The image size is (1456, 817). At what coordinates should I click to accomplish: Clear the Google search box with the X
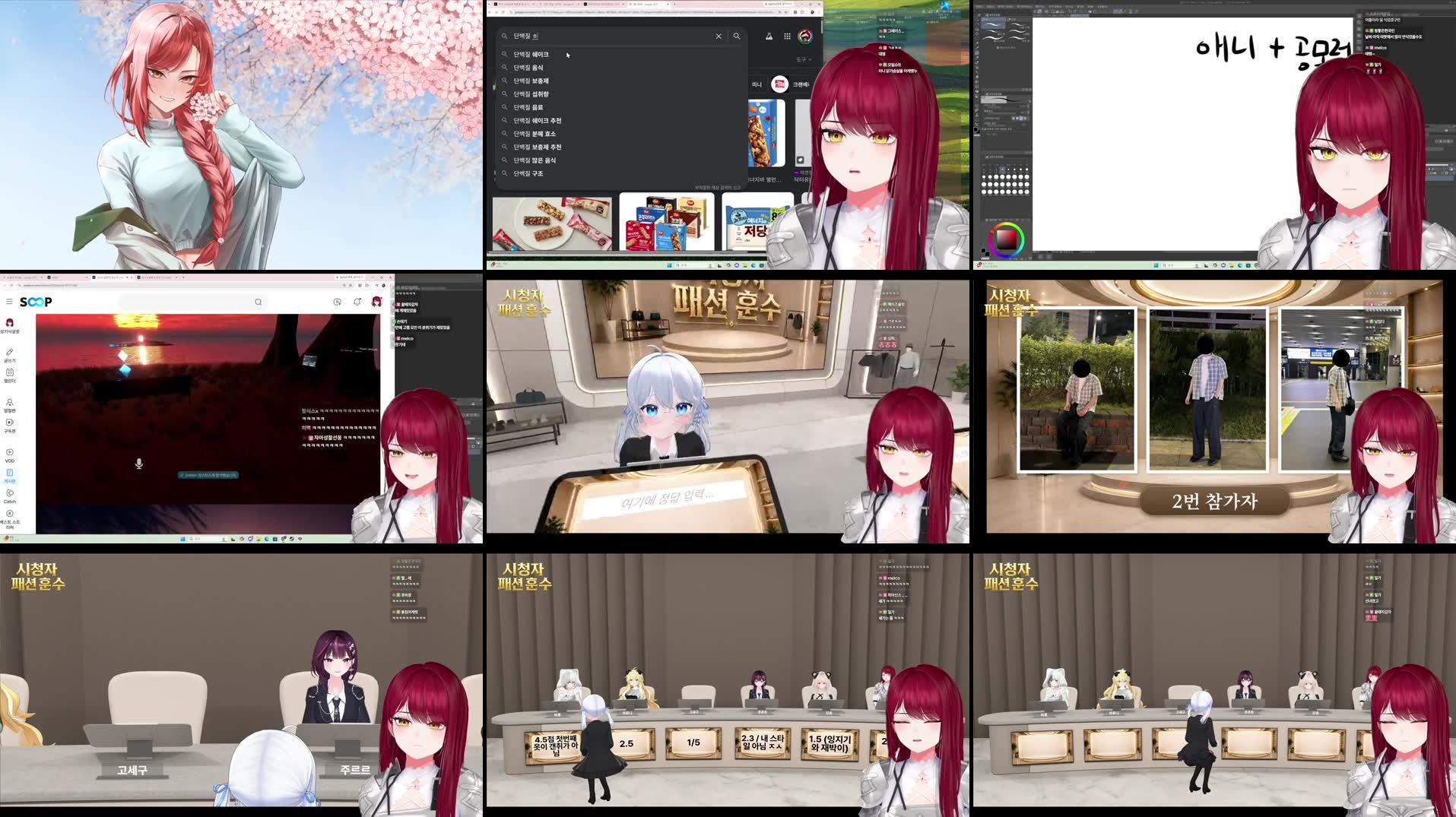pos(718,36)
